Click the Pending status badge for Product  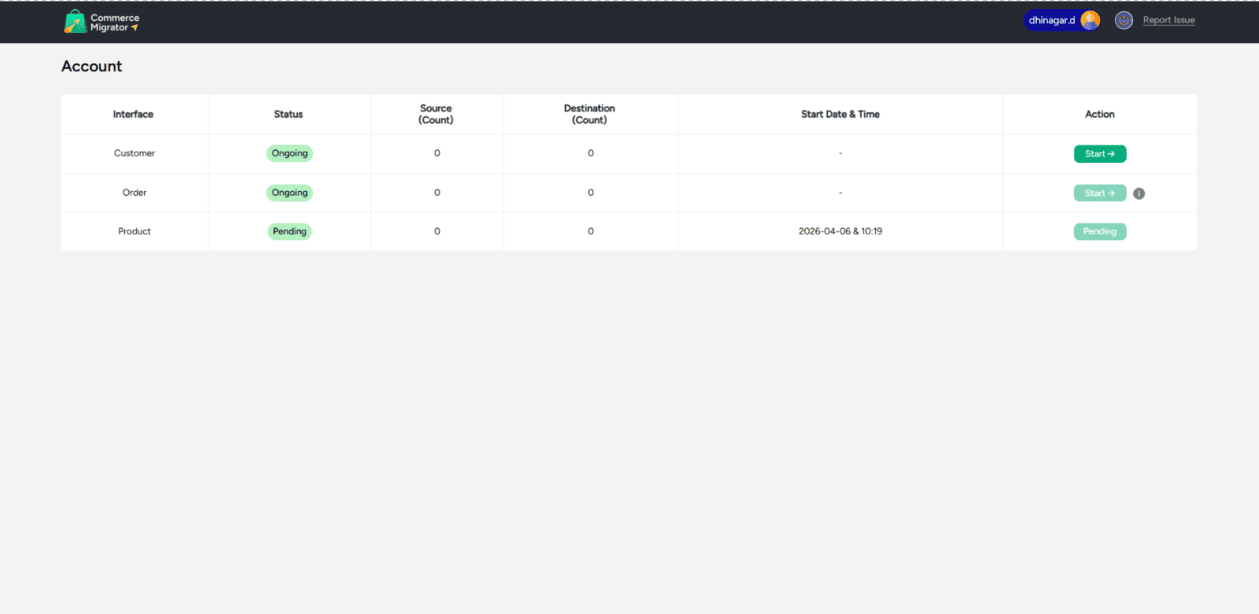coord(289,231)
